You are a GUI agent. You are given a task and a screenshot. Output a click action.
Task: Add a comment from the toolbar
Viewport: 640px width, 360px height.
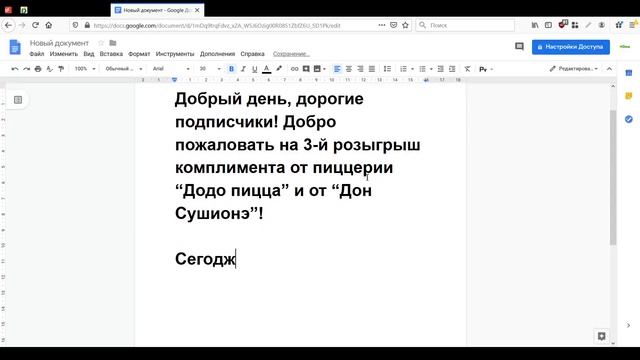(306, 69)
